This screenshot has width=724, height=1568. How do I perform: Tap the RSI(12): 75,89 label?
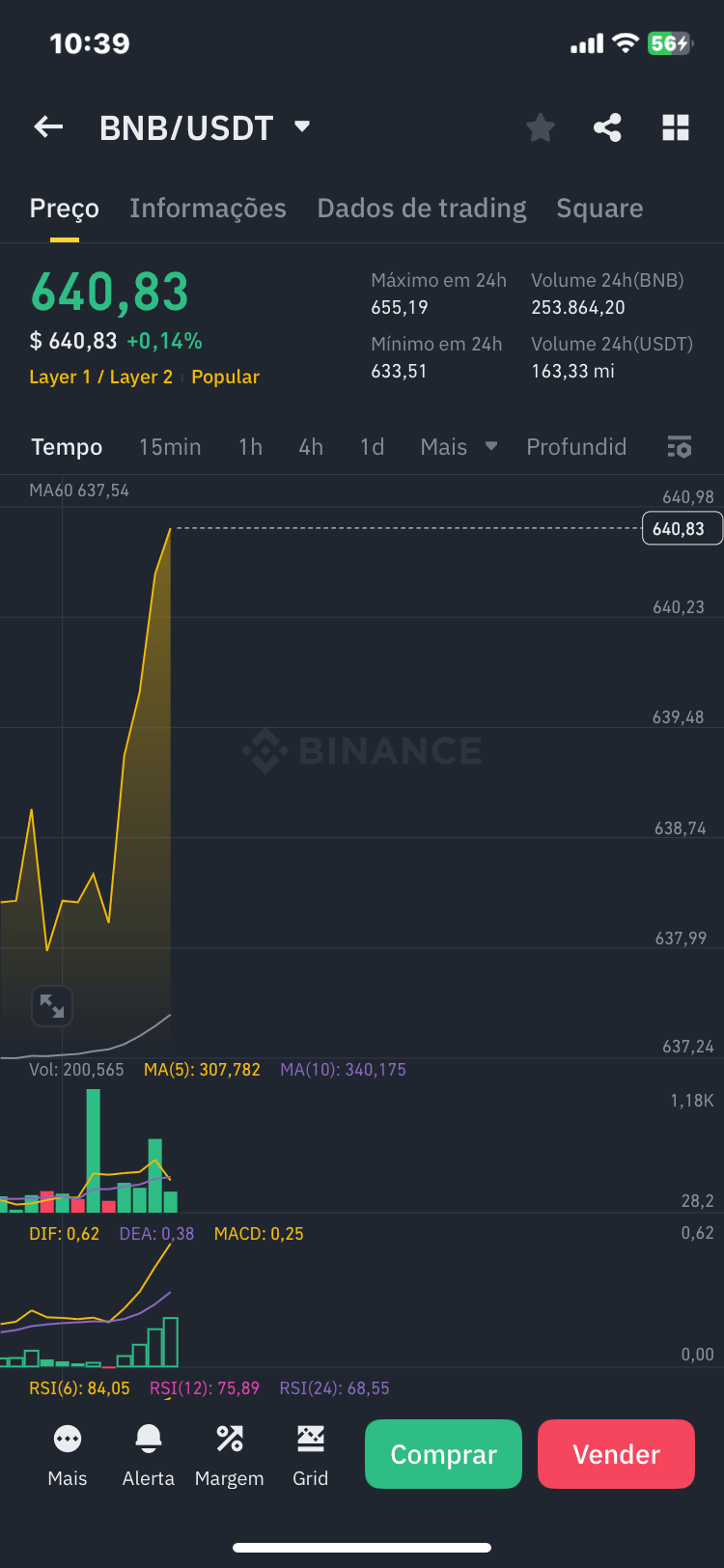205,1388
